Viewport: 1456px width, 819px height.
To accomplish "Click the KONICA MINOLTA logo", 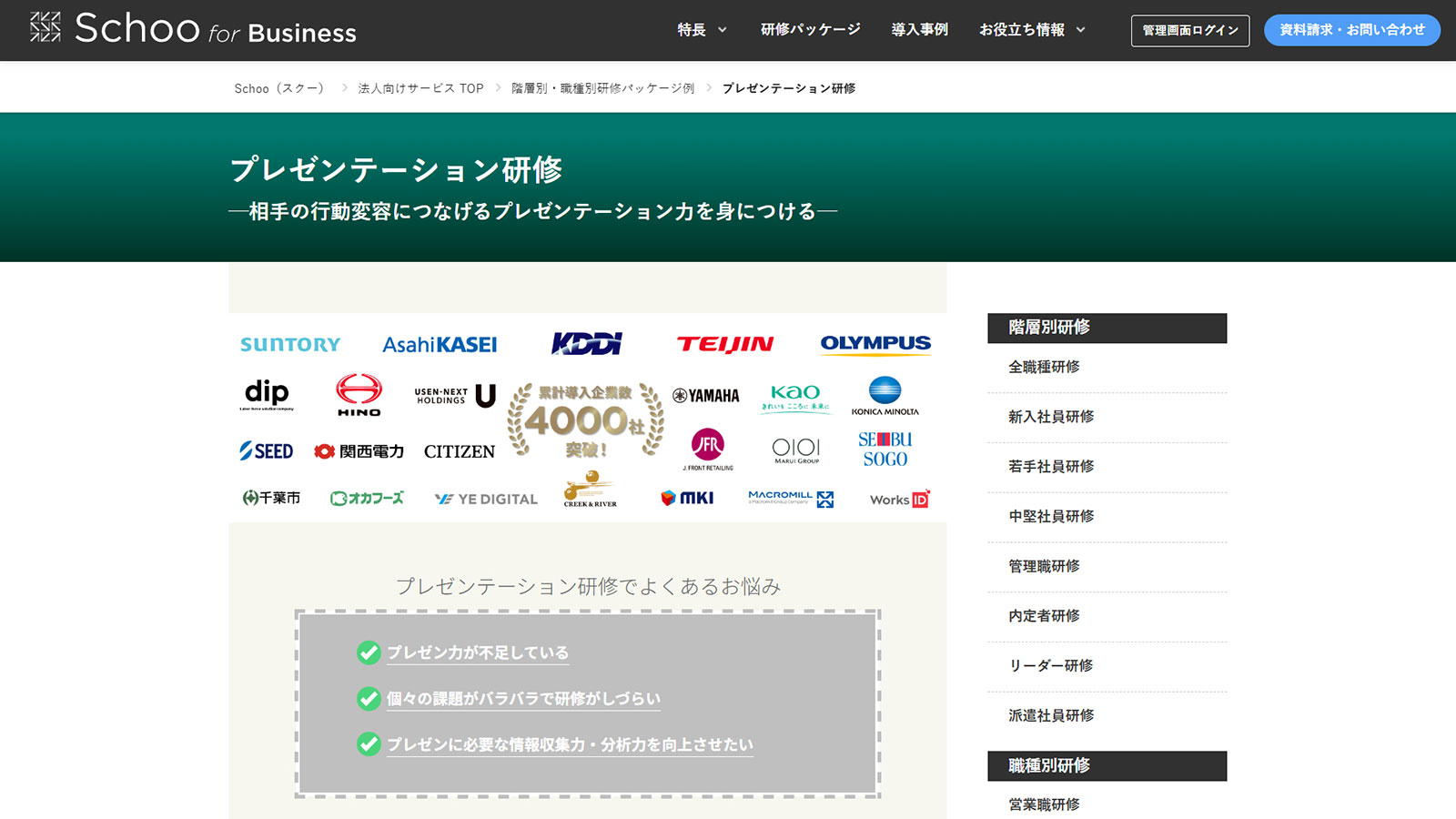I will click(x=885, y=396).
